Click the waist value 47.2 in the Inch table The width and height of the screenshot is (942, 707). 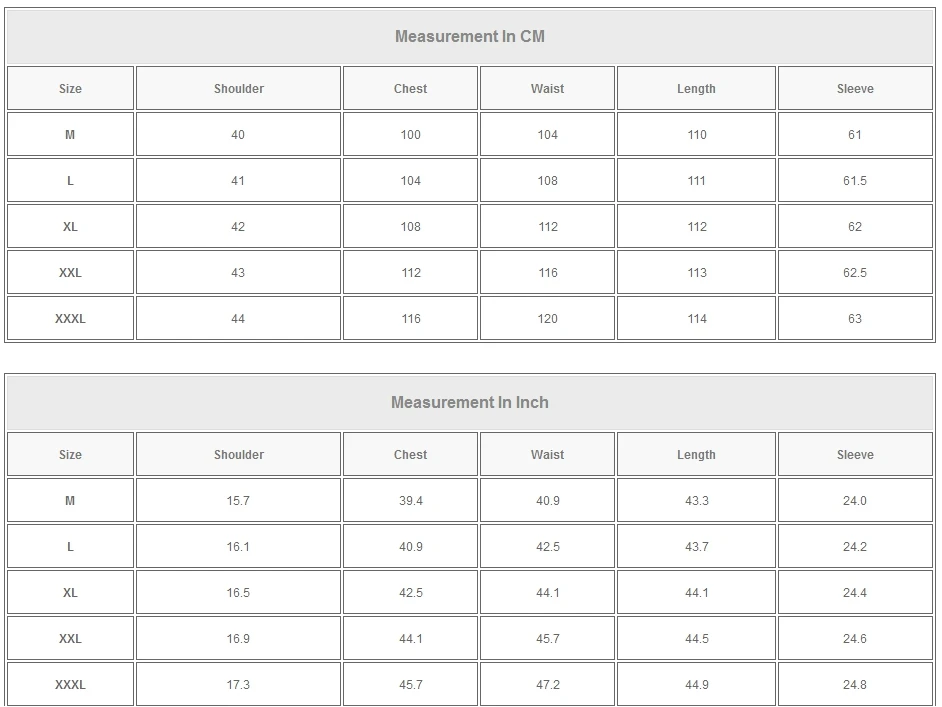(548, 685)
